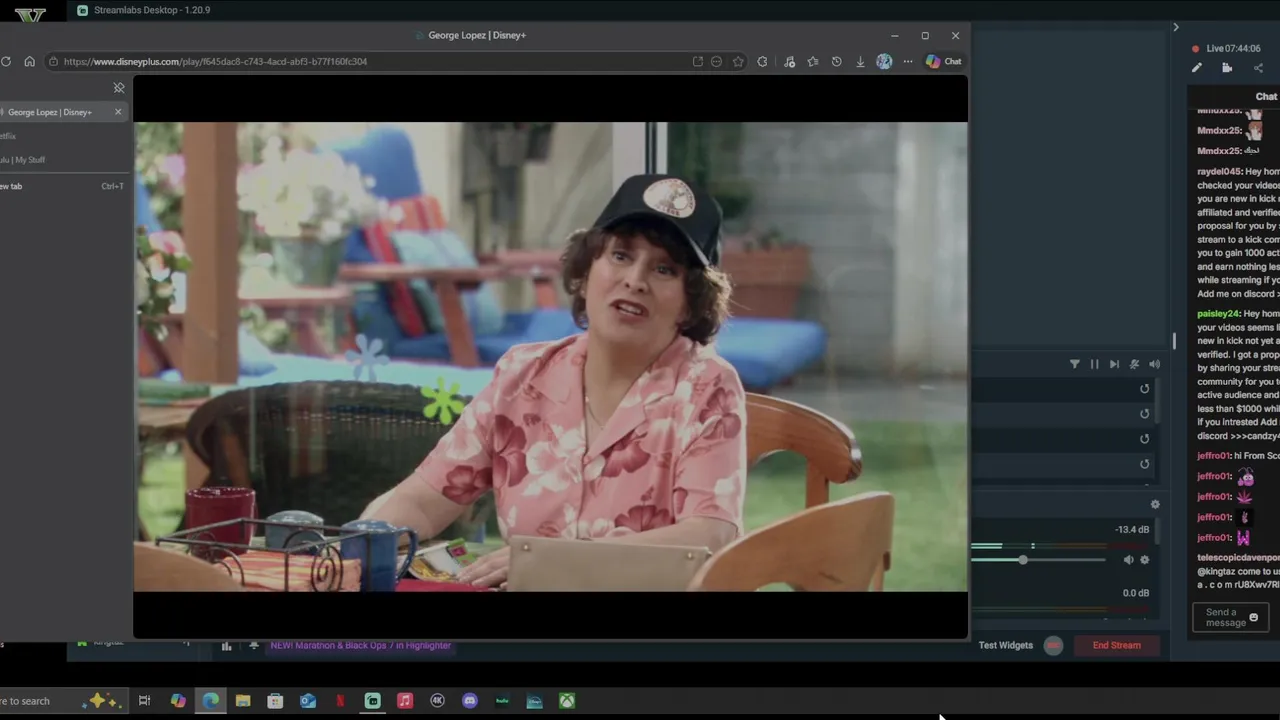The width and height of the screenshot is (1280, 720).
Task: Open the browser three-dots menu
Action: (908, 61)
